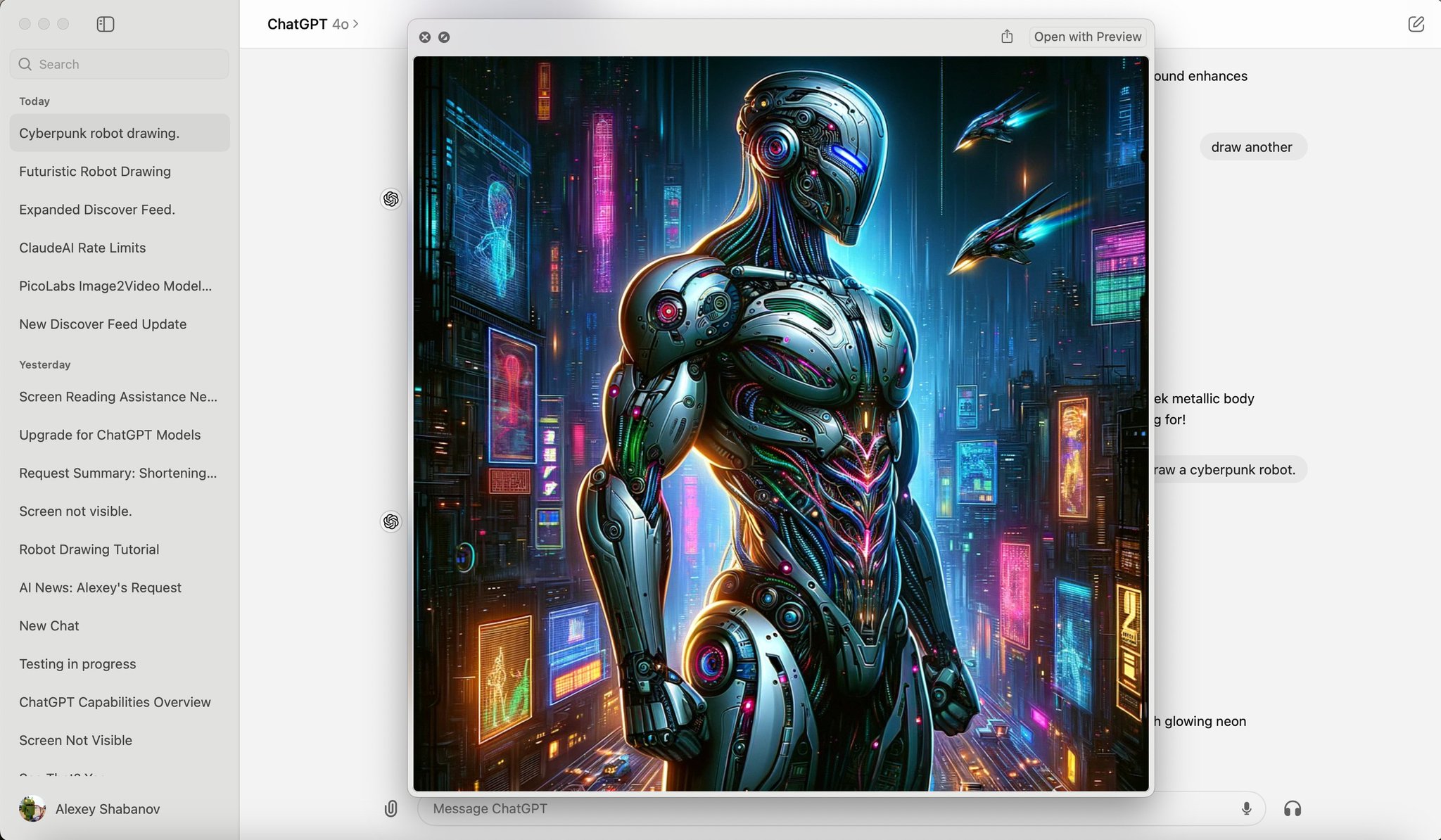Viewport: 1441px width, 840px height.
Task: Open the ClaudeAI Rate Limits chat
Action: point(120,248)
